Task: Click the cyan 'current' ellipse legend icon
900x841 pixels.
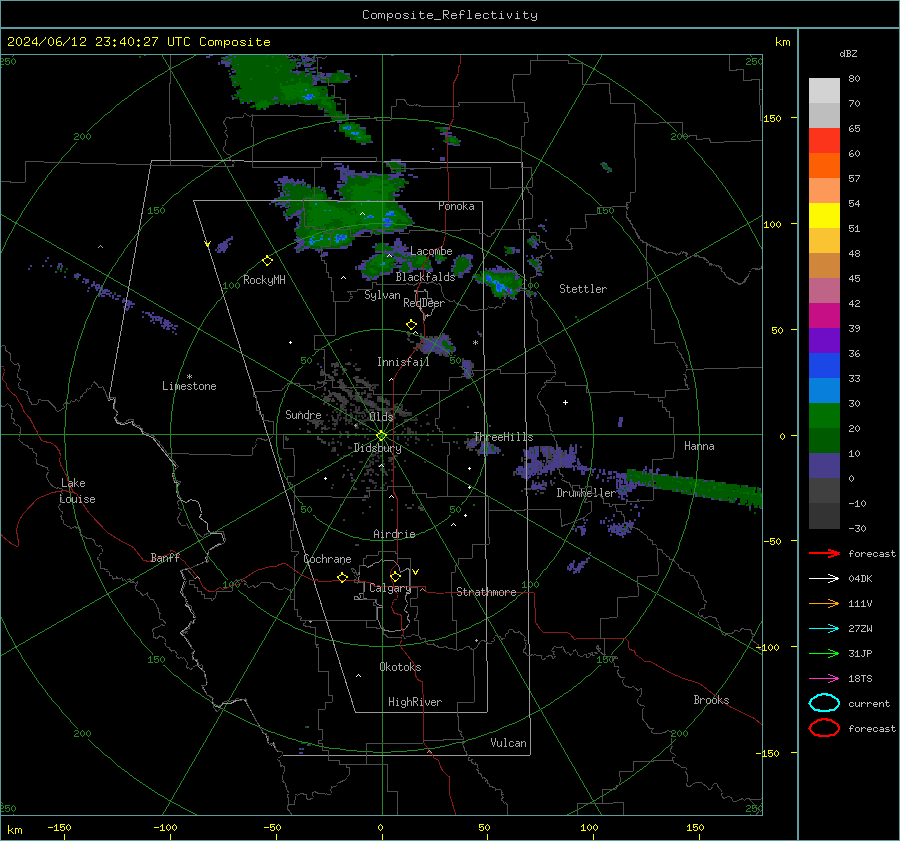Action: tap(824, 703)
